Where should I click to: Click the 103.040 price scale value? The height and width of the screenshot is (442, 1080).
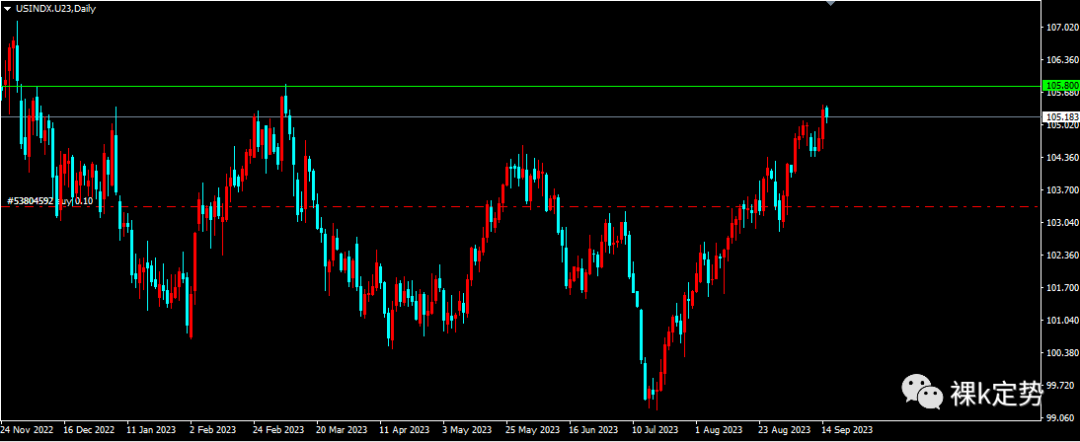(1061, 223)
